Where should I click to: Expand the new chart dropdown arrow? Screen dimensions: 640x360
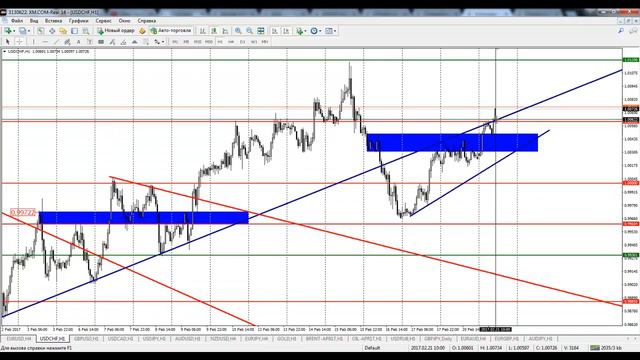click(14, 31)
